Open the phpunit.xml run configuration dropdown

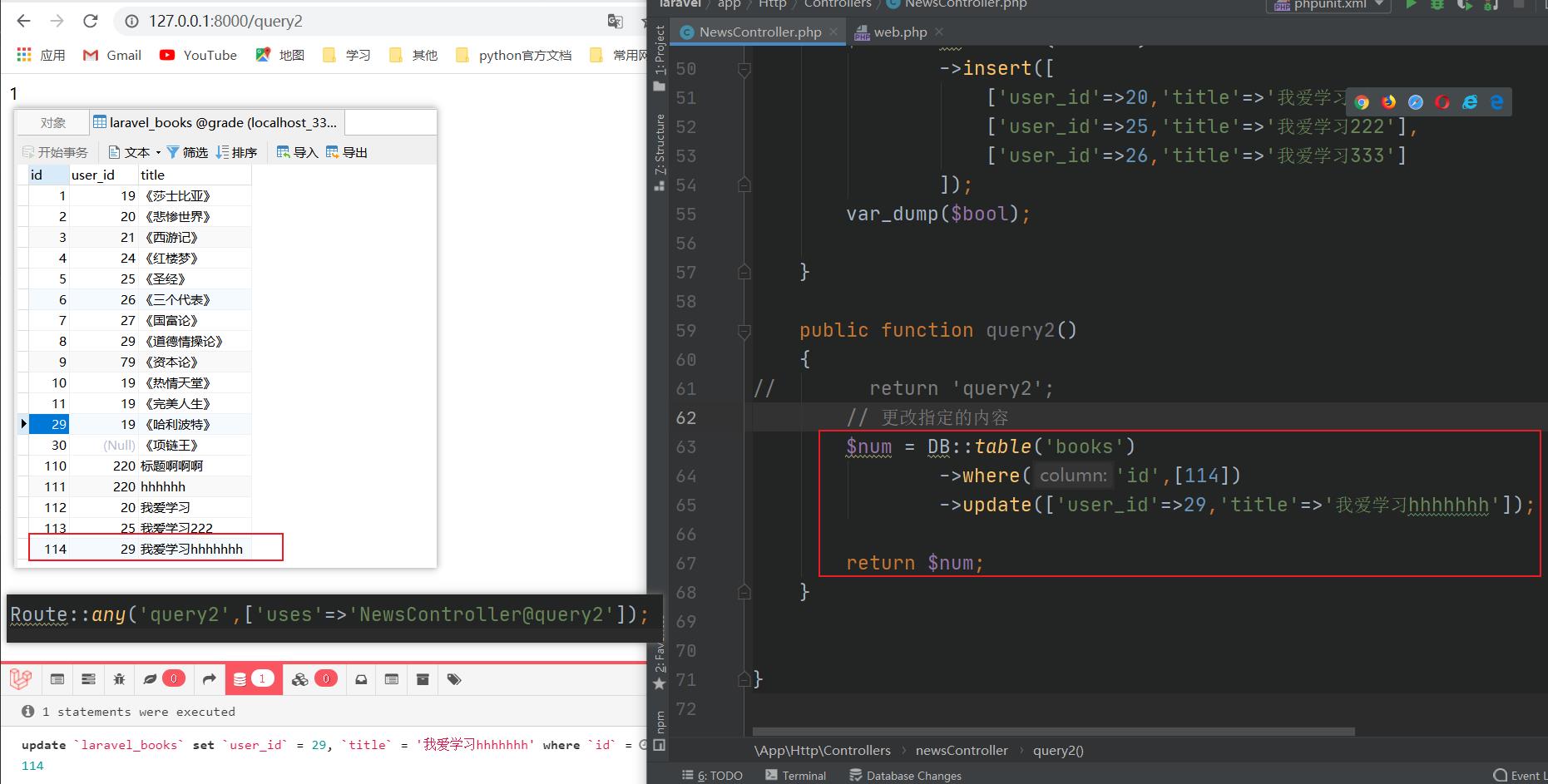click(x=1328, y=4)
